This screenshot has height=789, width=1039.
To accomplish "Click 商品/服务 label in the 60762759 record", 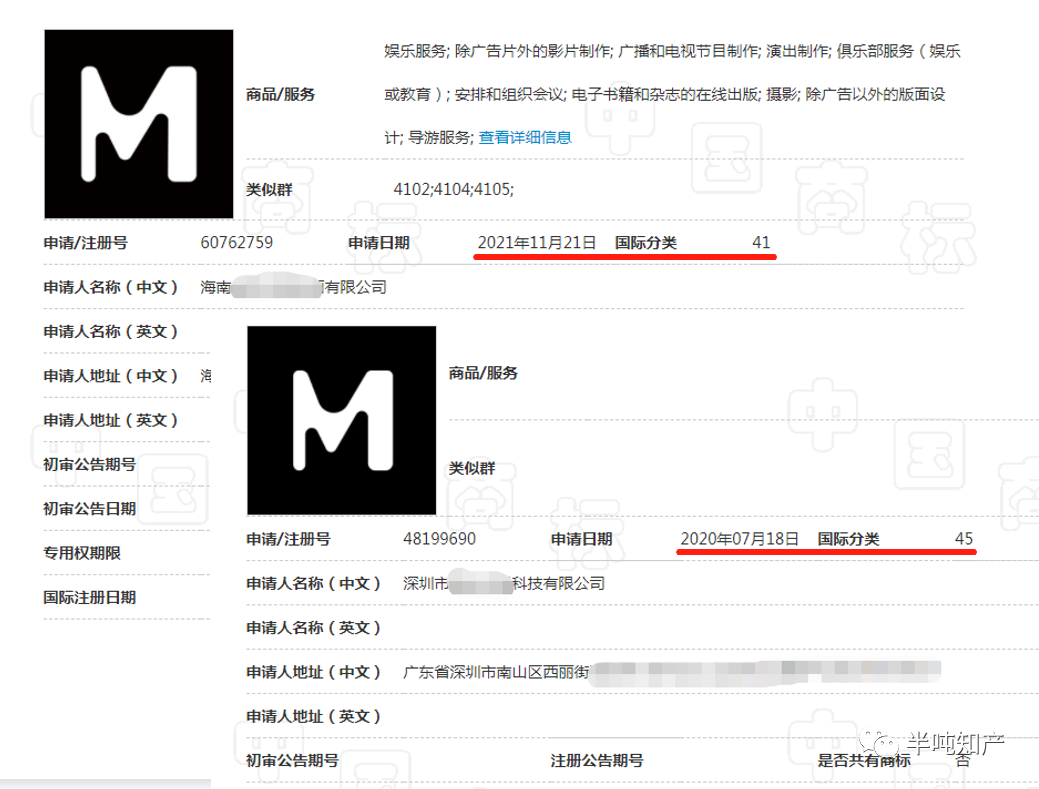I will 280,94.
